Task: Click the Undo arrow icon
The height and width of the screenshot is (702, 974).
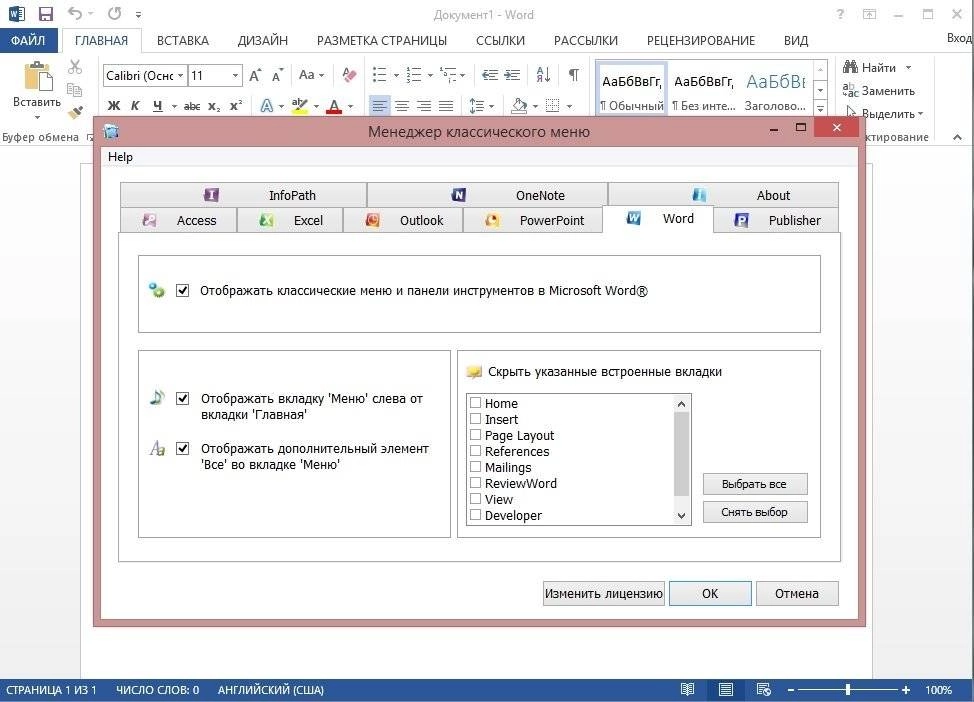Action: [75, 13]
